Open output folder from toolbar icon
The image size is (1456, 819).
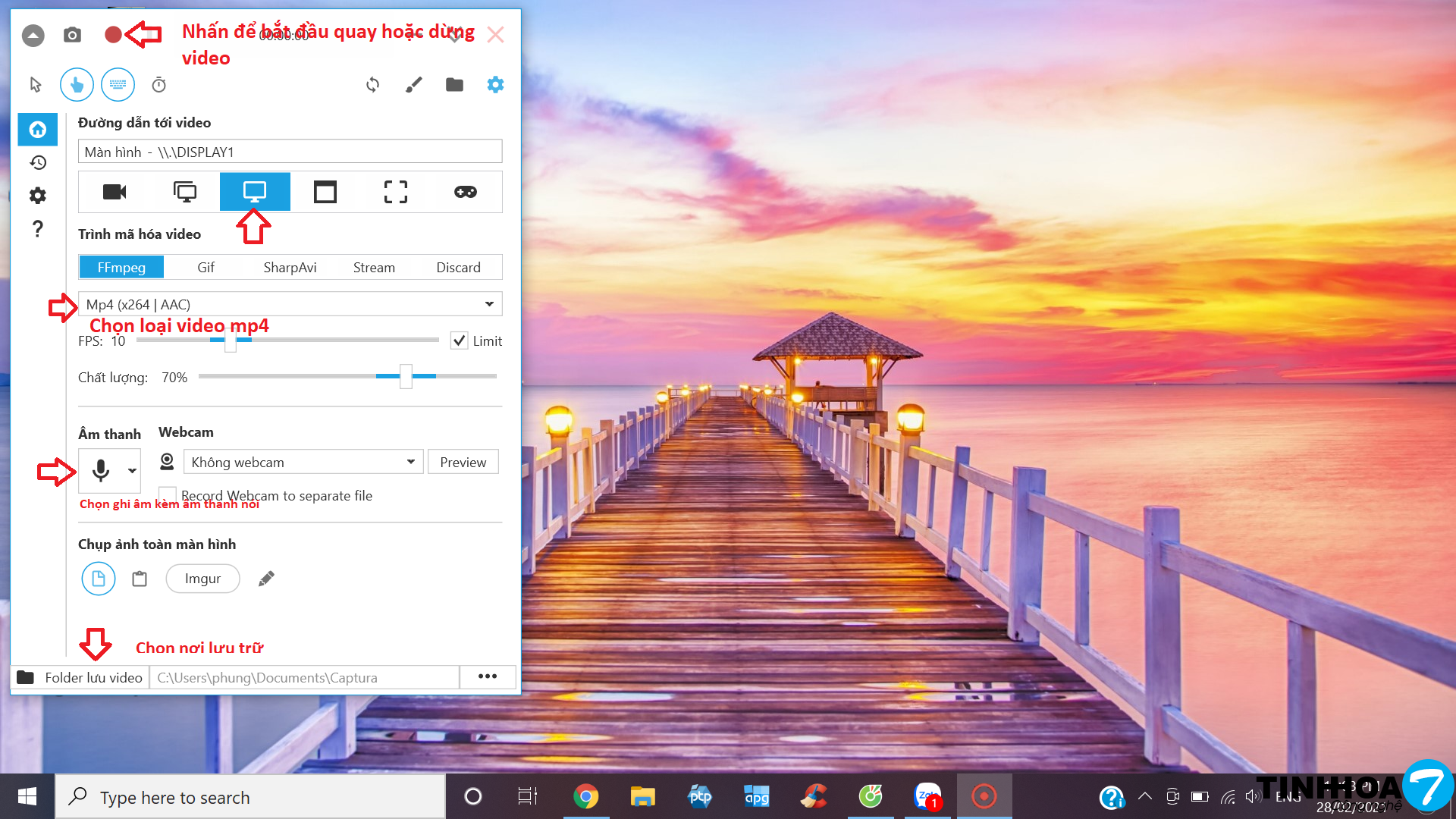pos(454,84)
